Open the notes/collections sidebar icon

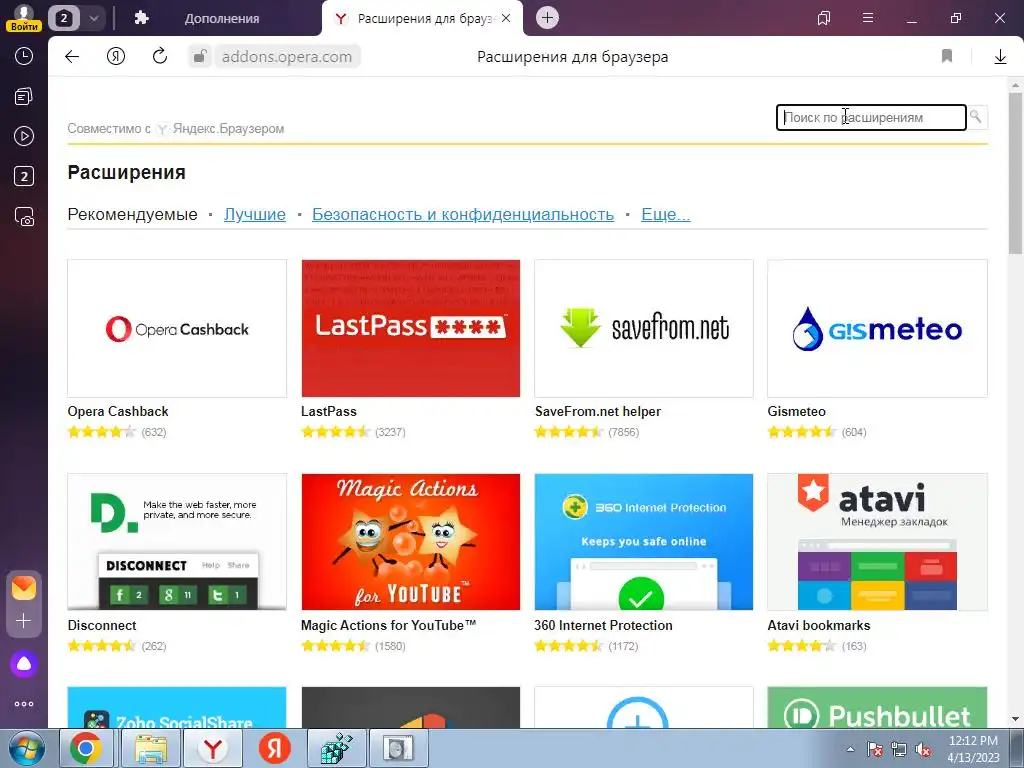(24, 97)
